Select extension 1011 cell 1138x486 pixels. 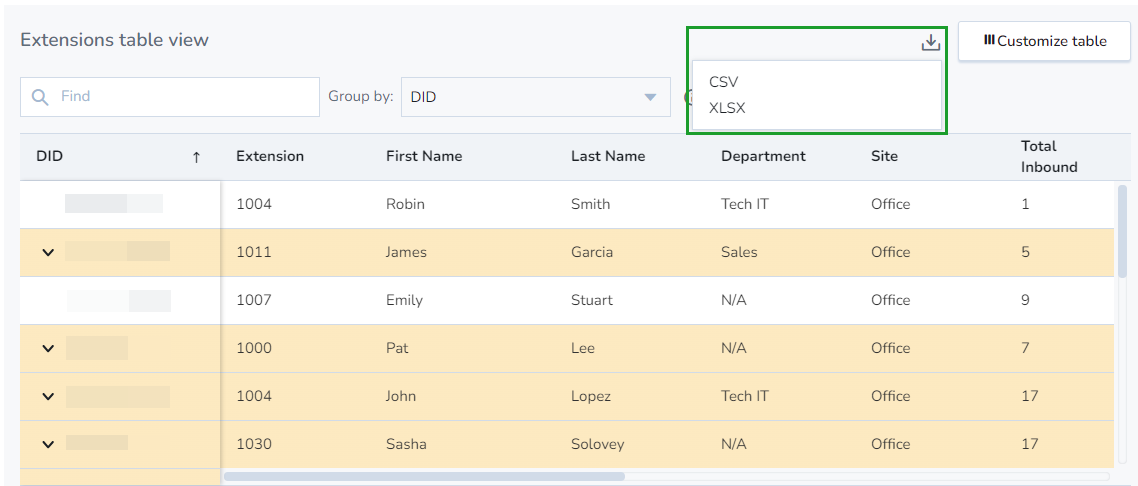[254, 252]
